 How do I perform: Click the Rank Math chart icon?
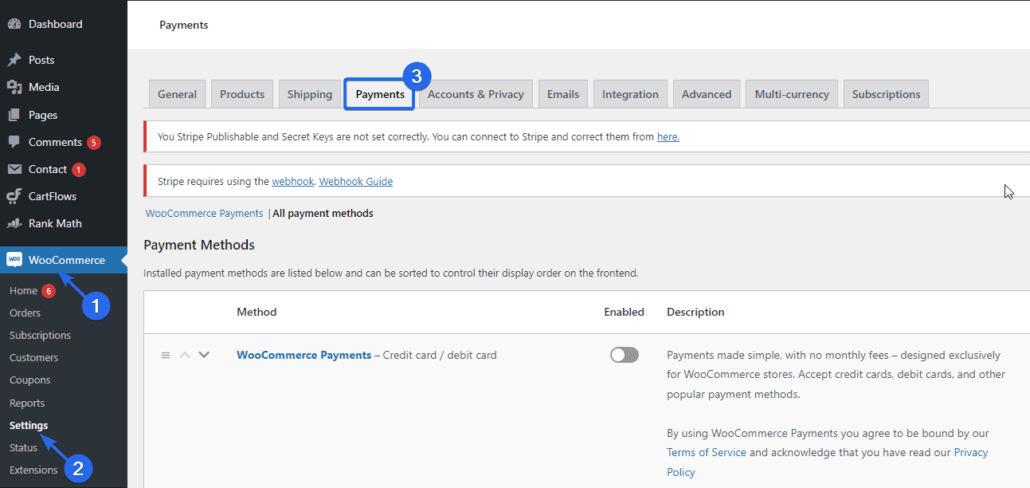point(14,223)
